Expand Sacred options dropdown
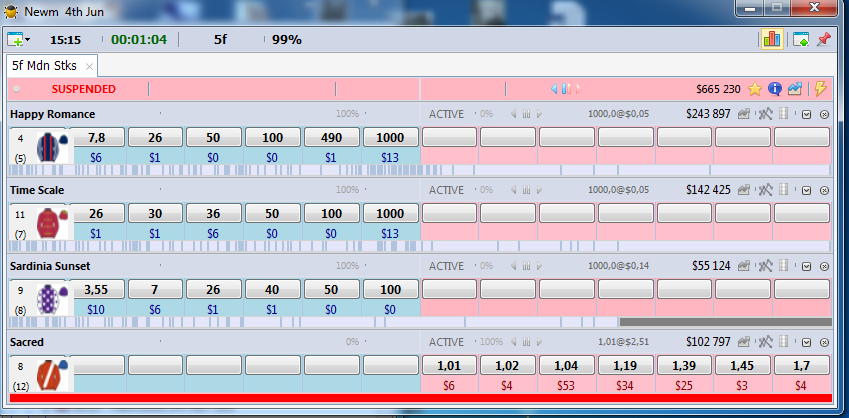This screenshot has width=849, height=418. pyautogui.click(x=806, y=343)
